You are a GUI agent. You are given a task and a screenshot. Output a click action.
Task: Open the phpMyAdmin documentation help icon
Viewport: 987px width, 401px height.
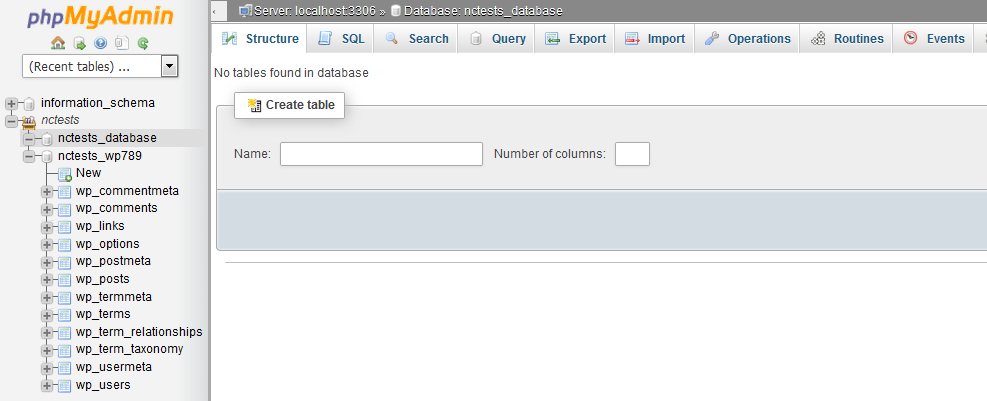(101, 43)
